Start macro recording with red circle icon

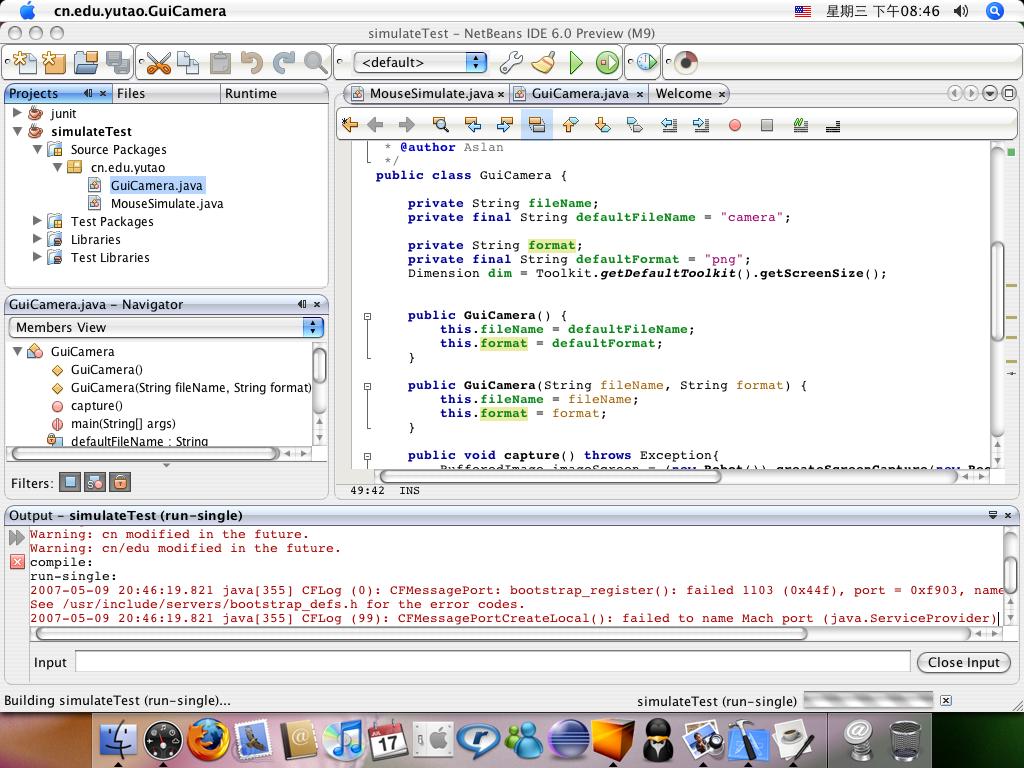(735, 125)
